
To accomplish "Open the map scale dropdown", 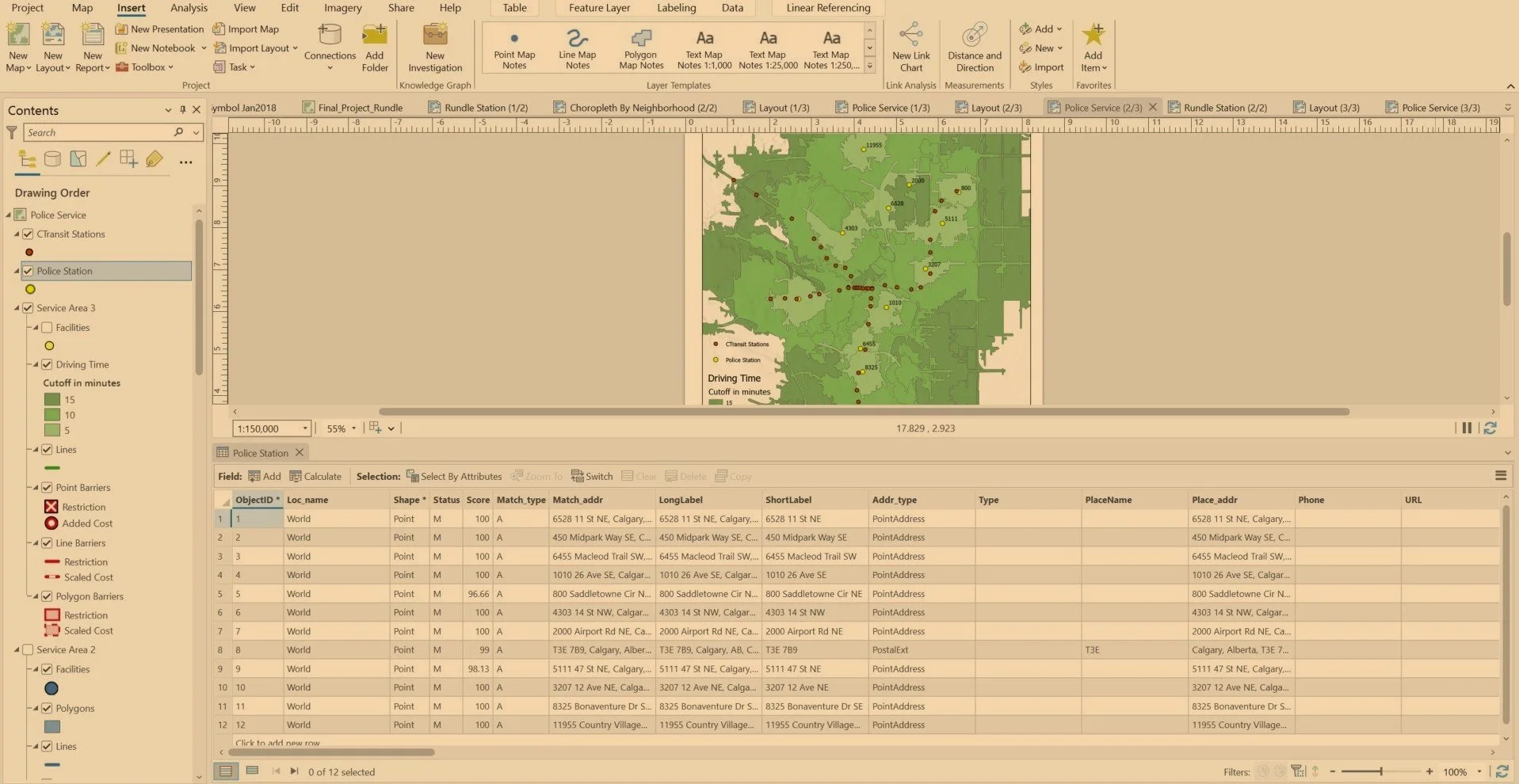I will (x=304, y=428).
